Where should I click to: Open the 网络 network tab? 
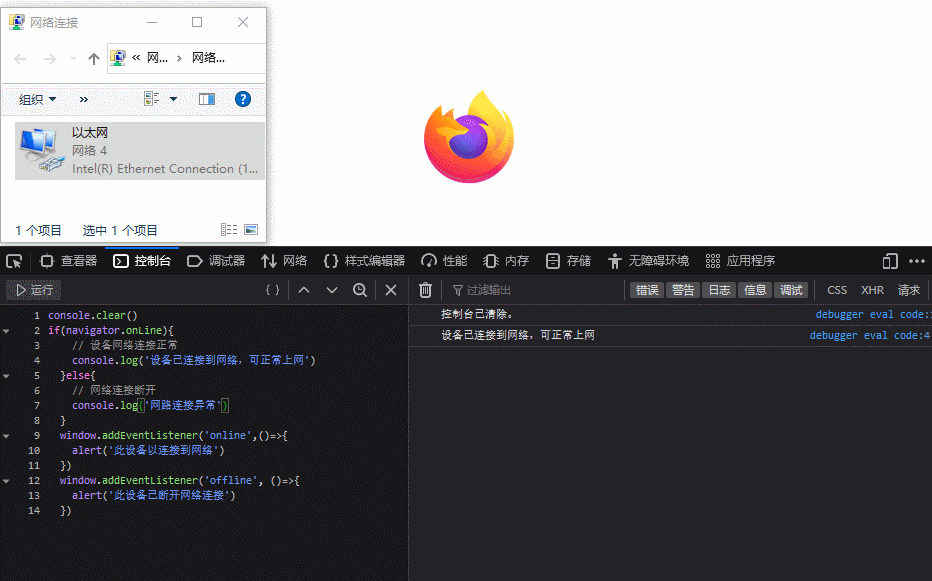point(284,261)
